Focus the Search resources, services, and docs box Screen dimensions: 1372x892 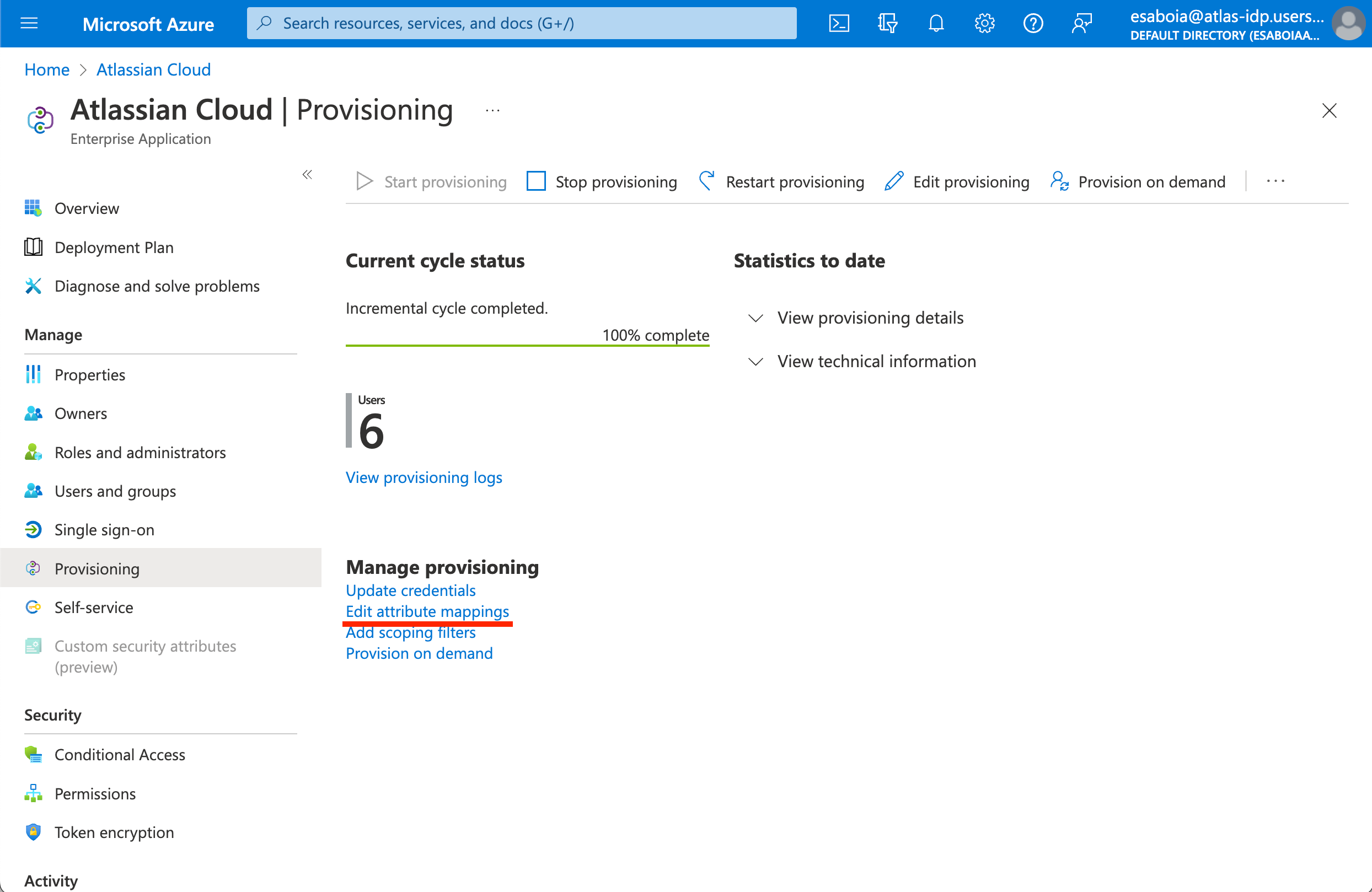pos(522,23)
